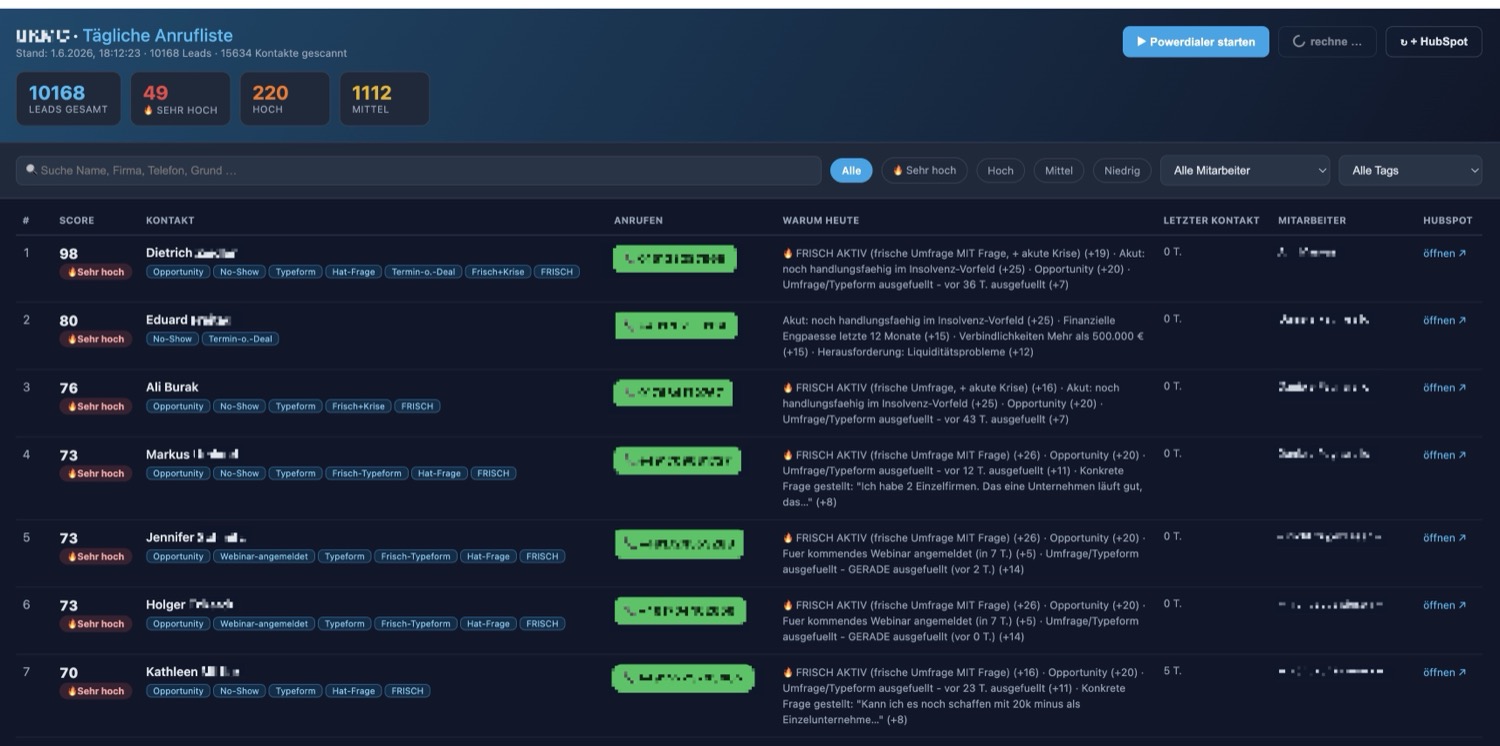Click the Frisch+Krise tag in Dietrich's row
1500x746 pixels.
tap(498, 272)
